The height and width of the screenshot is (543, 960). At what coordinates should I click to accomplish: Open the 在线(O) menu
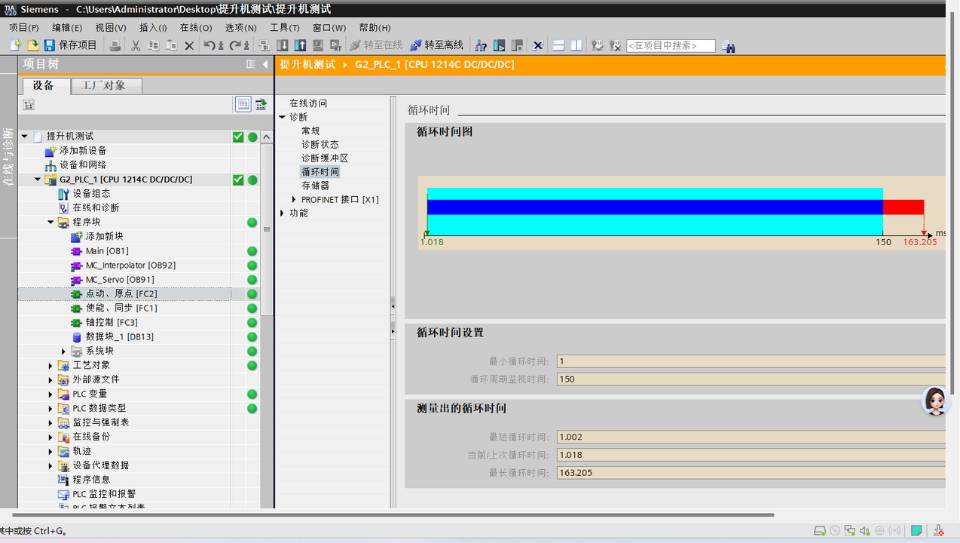tap(196, 28)
